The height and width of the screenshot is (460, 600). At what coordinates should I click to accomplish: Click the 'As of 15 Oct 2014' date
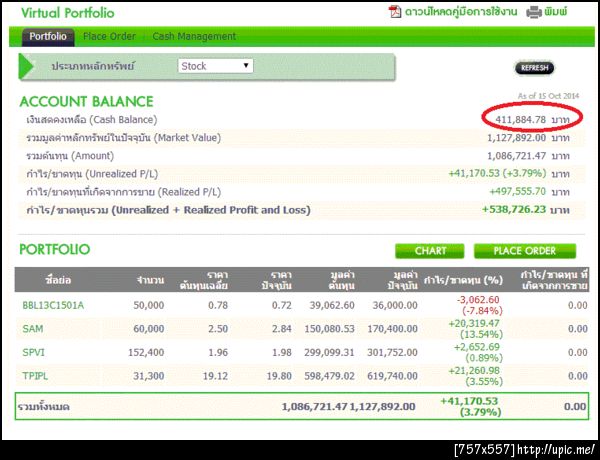tap(548, 96)
